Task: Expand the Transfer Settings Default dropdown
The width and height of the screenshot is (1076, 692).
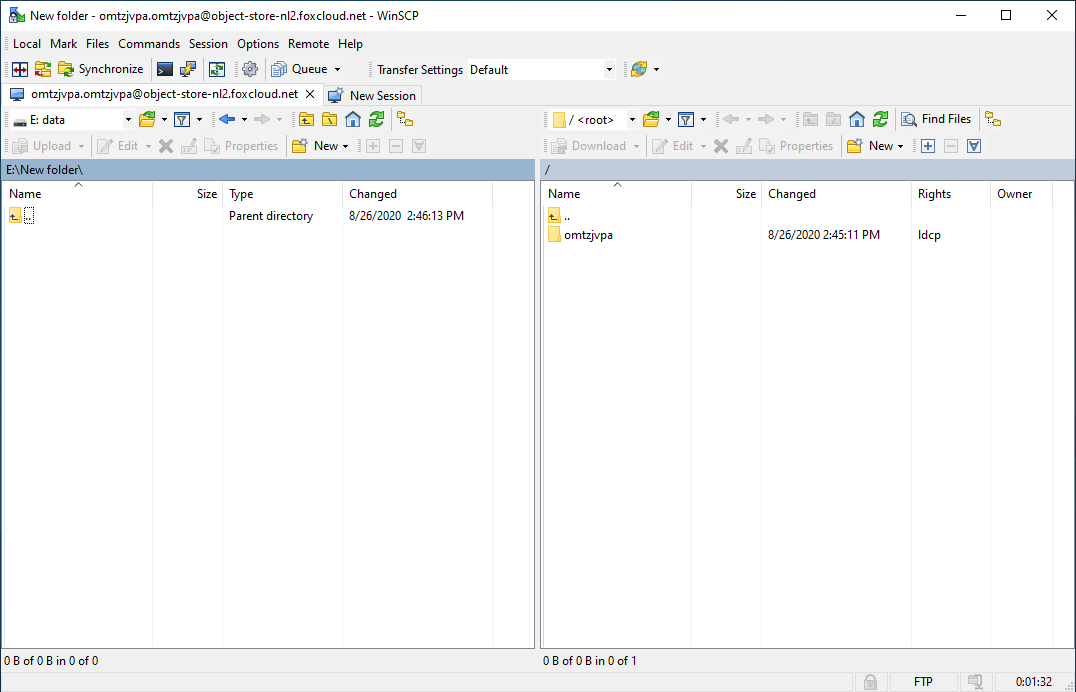Action: [x=609, y=70]
